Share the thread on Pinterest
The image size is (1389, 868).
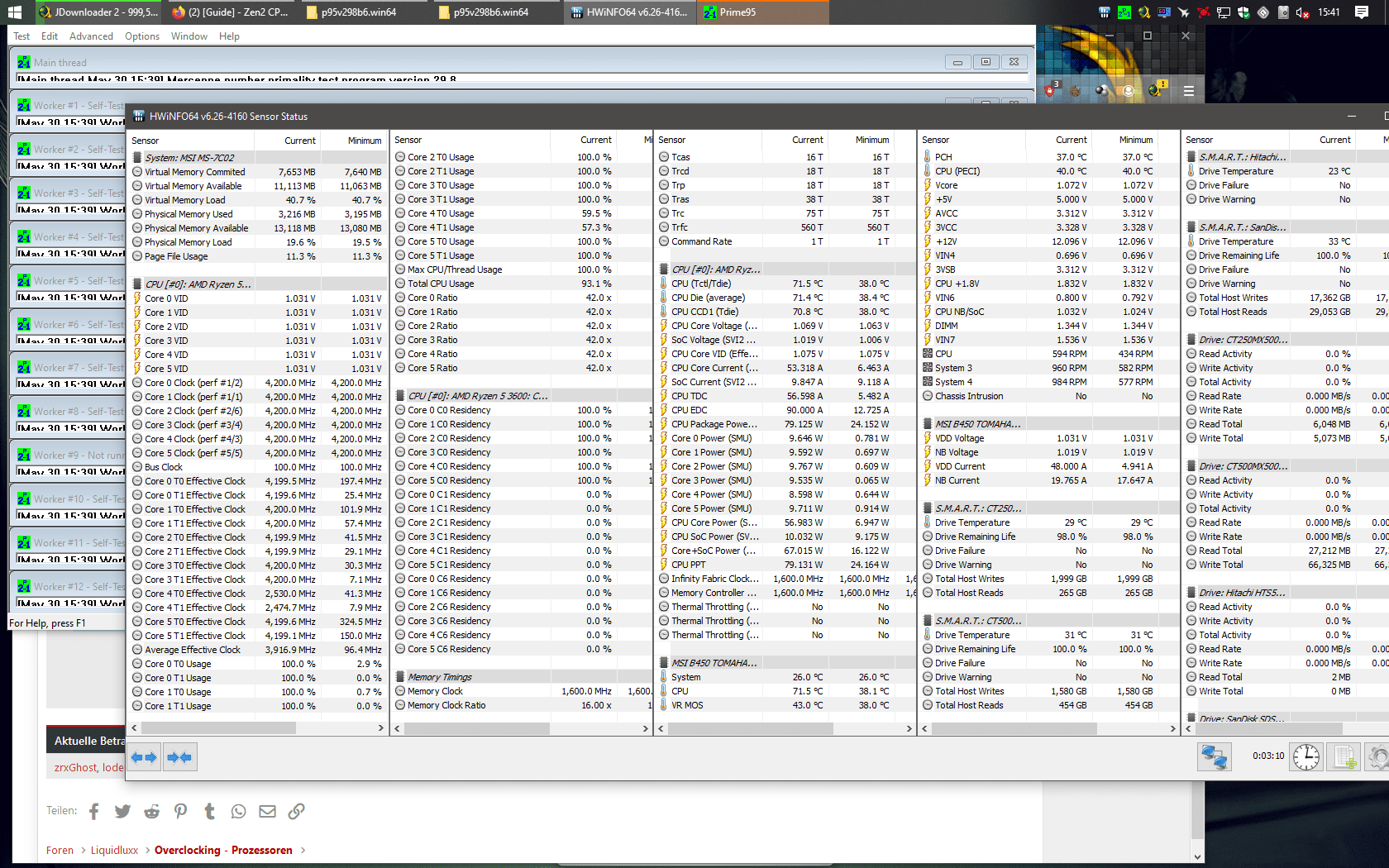pyautogui.click(x=181, y=812)
